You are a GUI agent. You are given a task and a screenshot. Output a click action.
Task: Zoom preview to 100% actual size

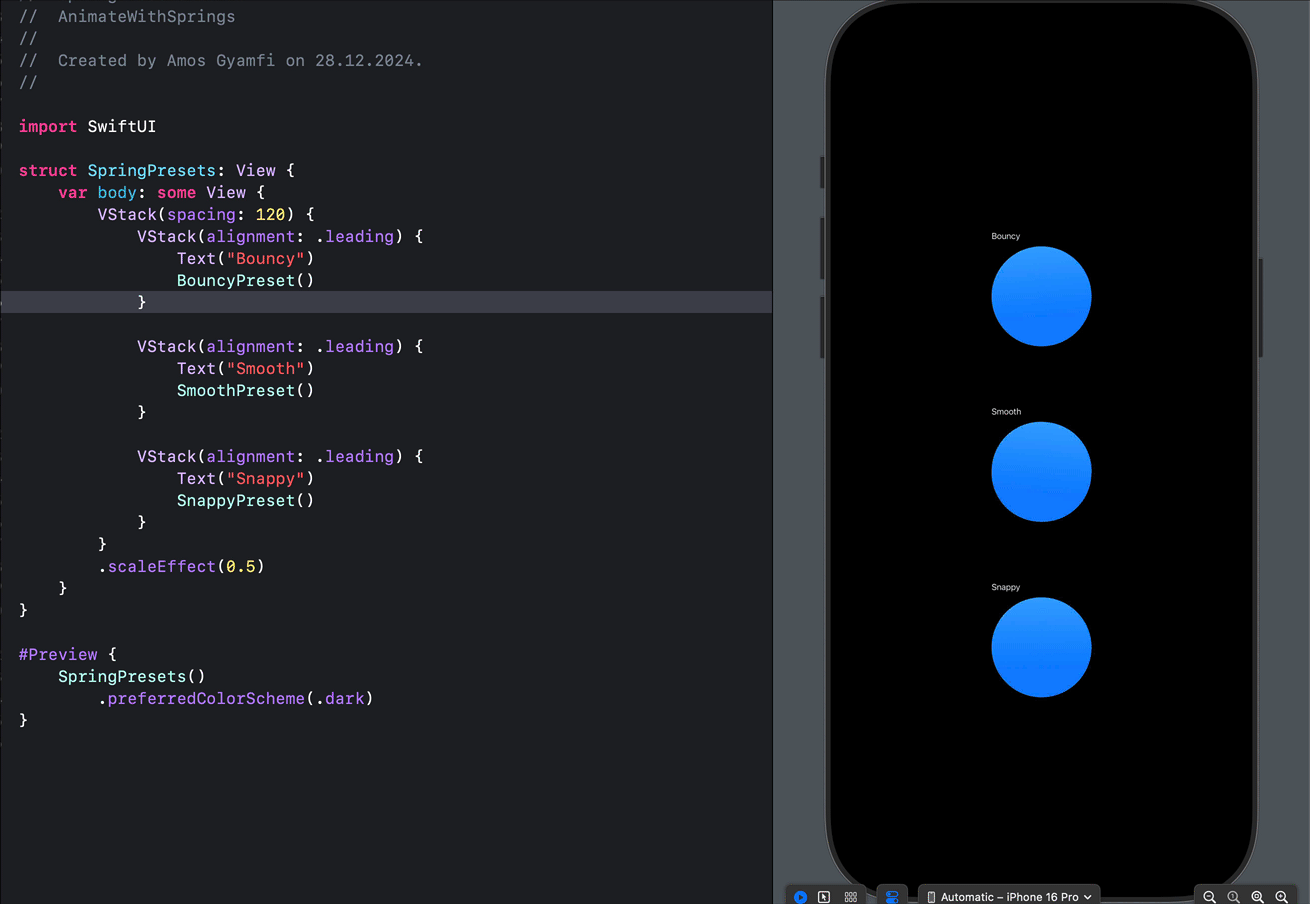[x=1234, y=897]
